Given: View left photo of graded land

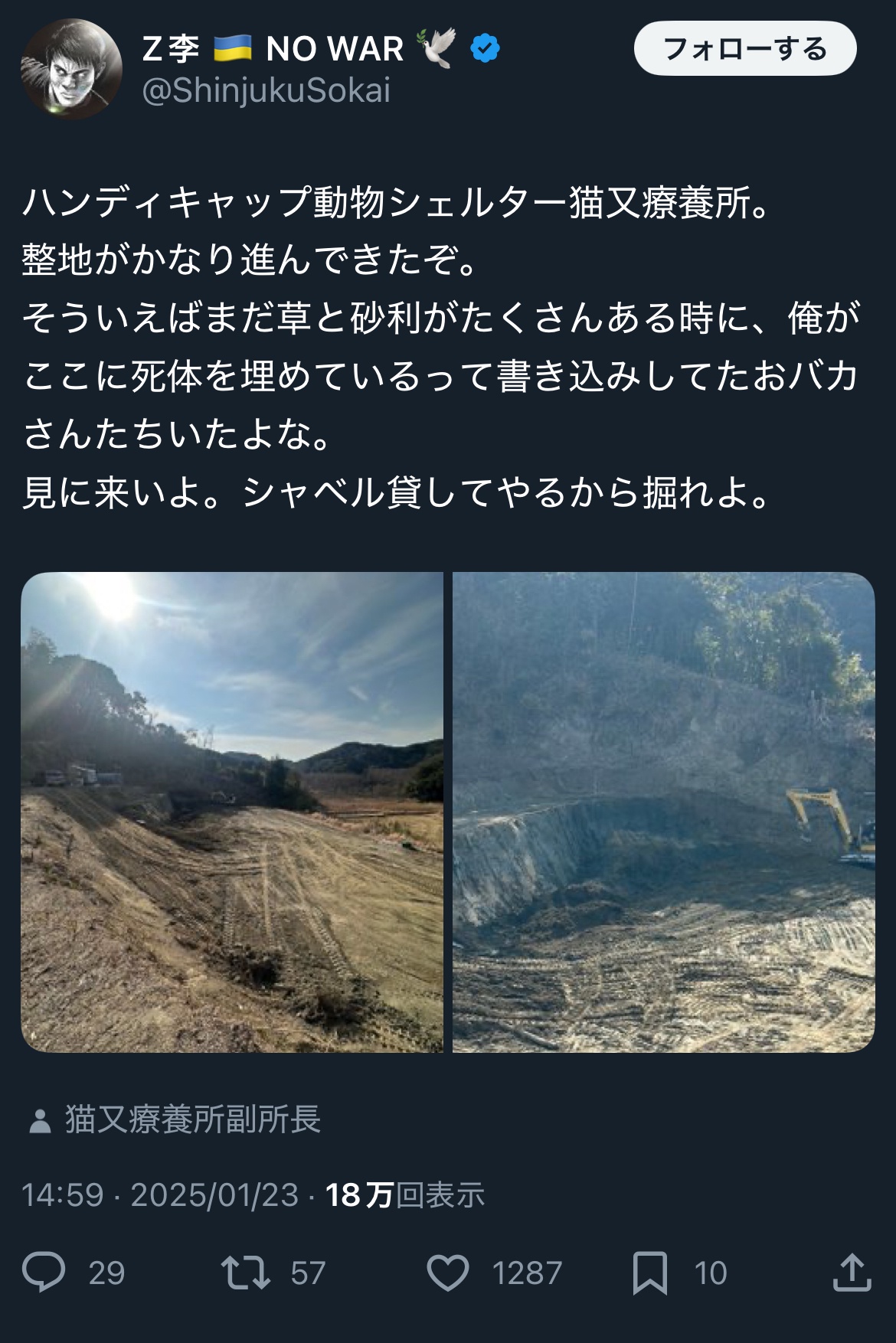Looking at the screenshot, I should [x=232, y=812].
